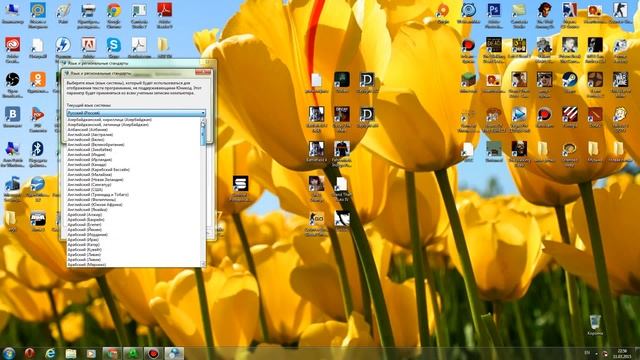Open the VKontakte desktop shortcut

[x=13, y=114]
